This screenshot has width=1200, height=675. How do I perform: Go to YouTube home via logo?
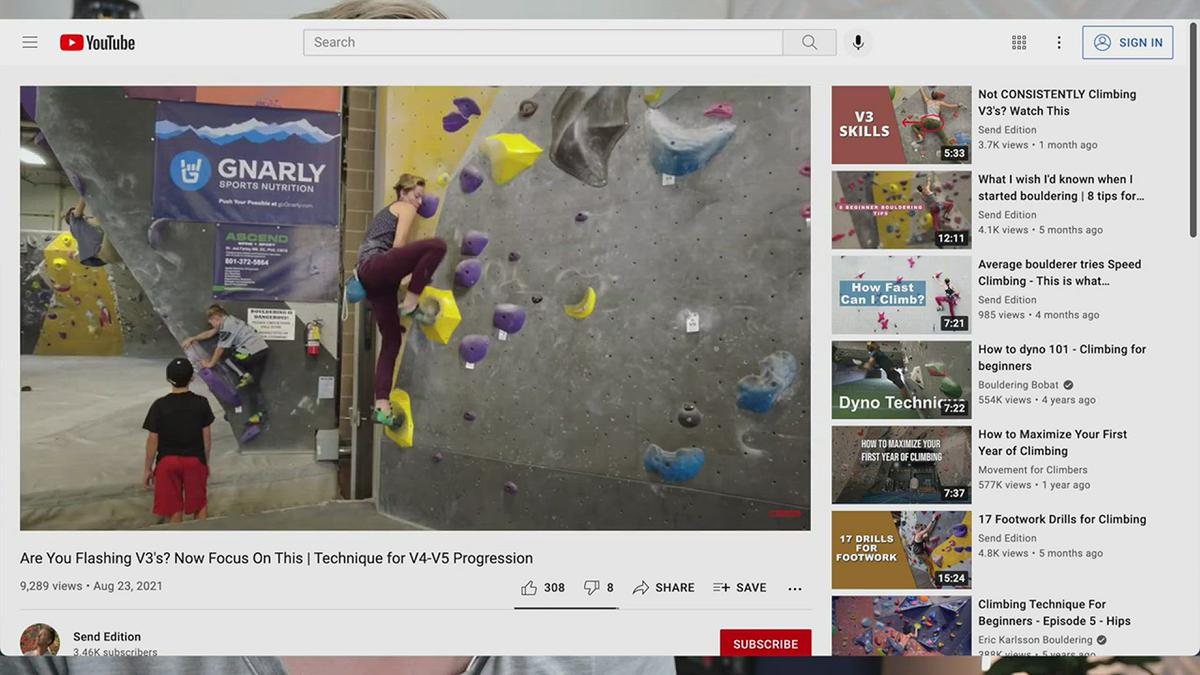point(97,42)
